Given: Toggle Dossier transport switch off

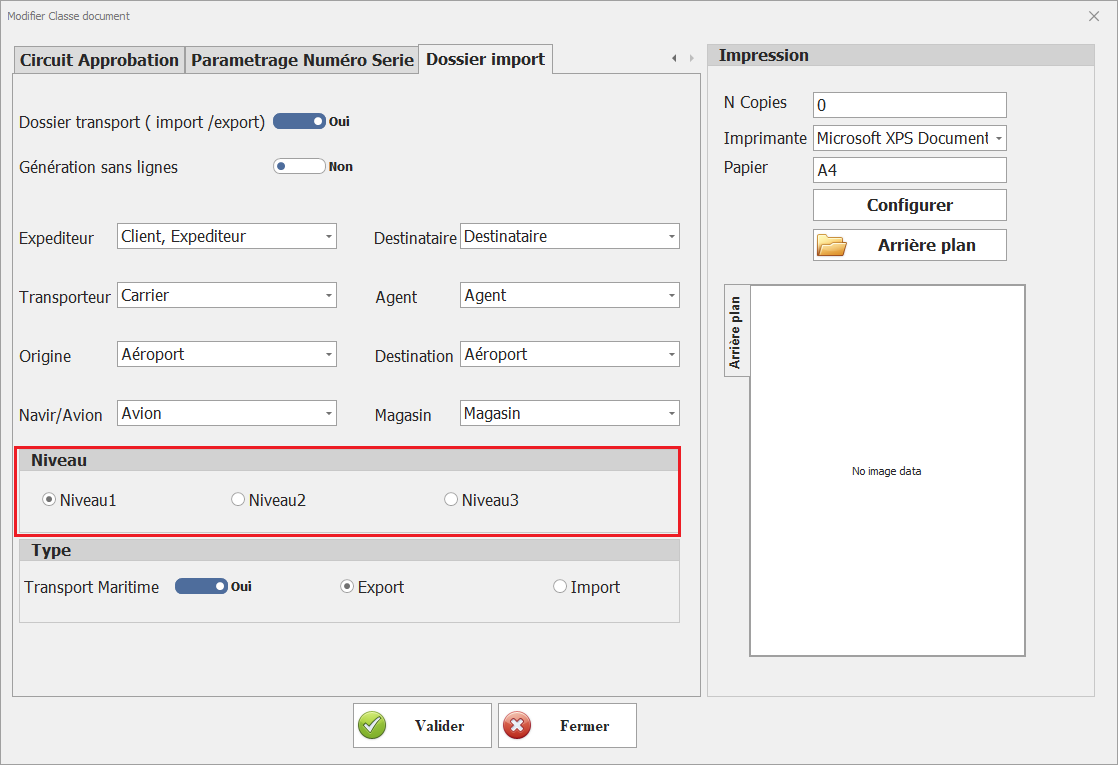Looking at the screenshot, I should coord(299,122).
